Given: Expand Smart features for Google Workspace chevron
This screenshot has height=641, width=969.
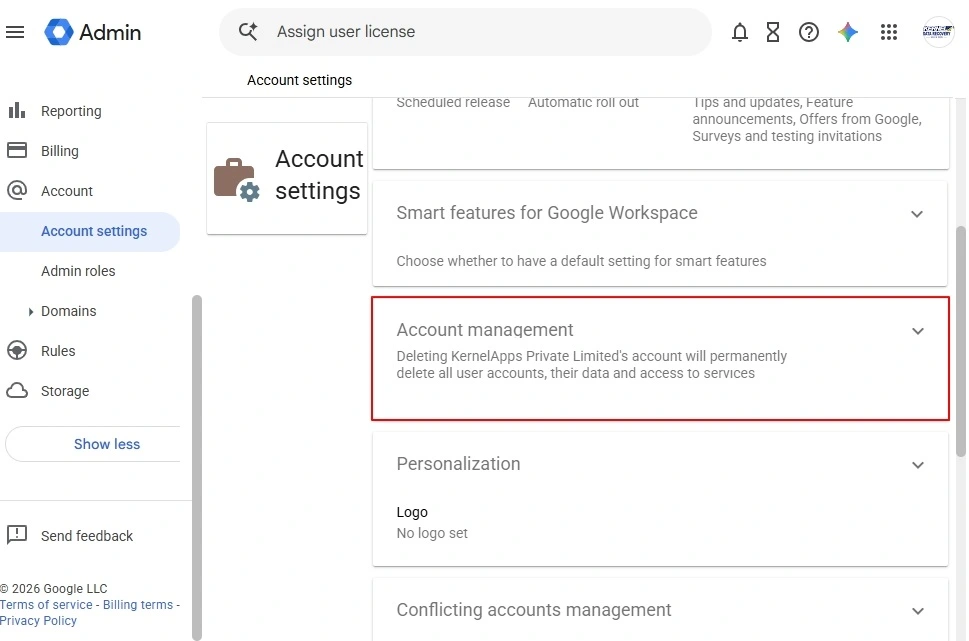Looking at the screenshot, I should pos(917,214).
